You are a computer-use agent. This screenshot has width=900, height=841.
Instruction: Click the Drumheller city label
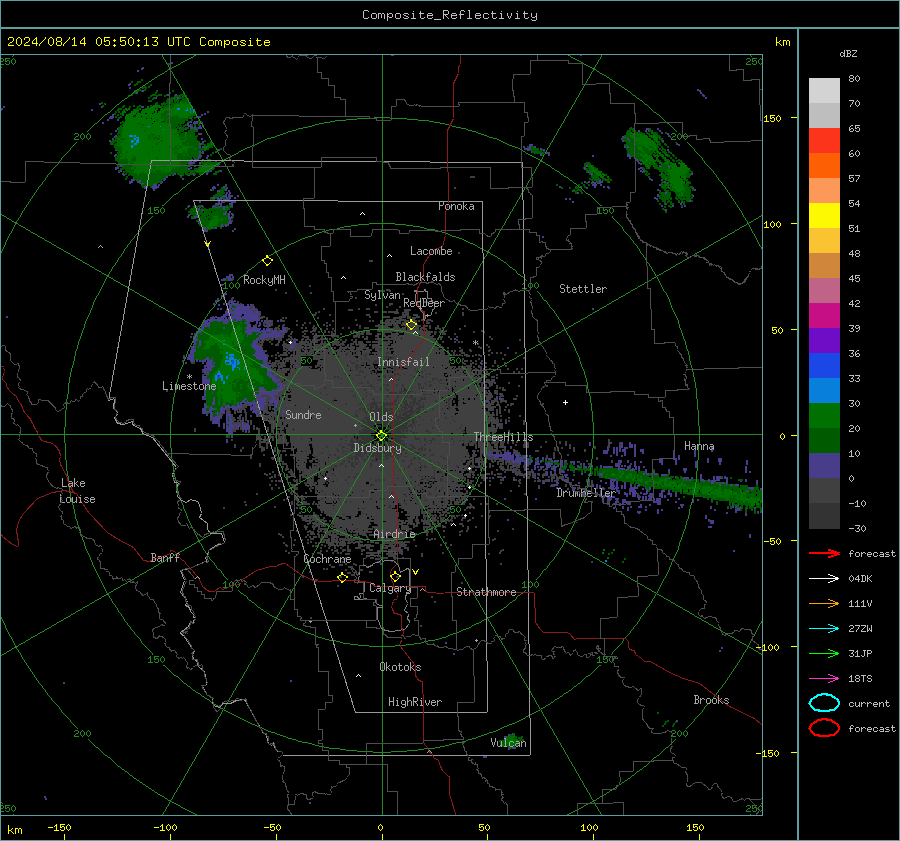585,493
